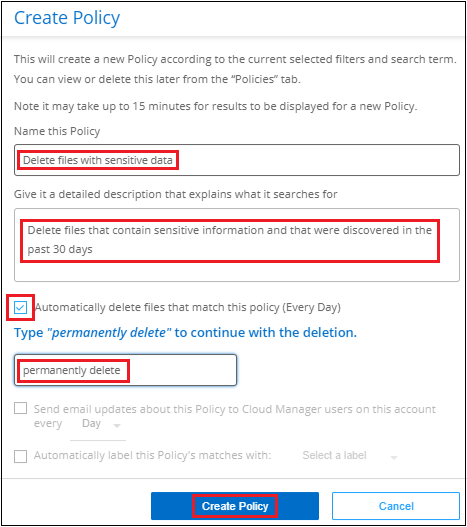Uncheck Automatically delete files checkbox
The height and width of the screenshot is (527, 467).
tap(21, 307)
